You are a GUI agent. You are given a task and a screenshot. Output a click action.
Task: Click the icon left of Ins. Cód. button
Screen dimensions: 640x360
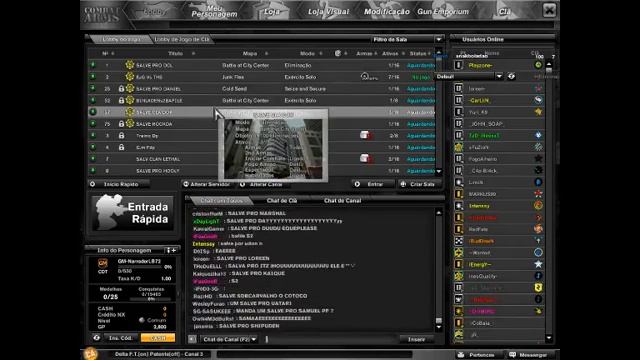pos(96,338)
